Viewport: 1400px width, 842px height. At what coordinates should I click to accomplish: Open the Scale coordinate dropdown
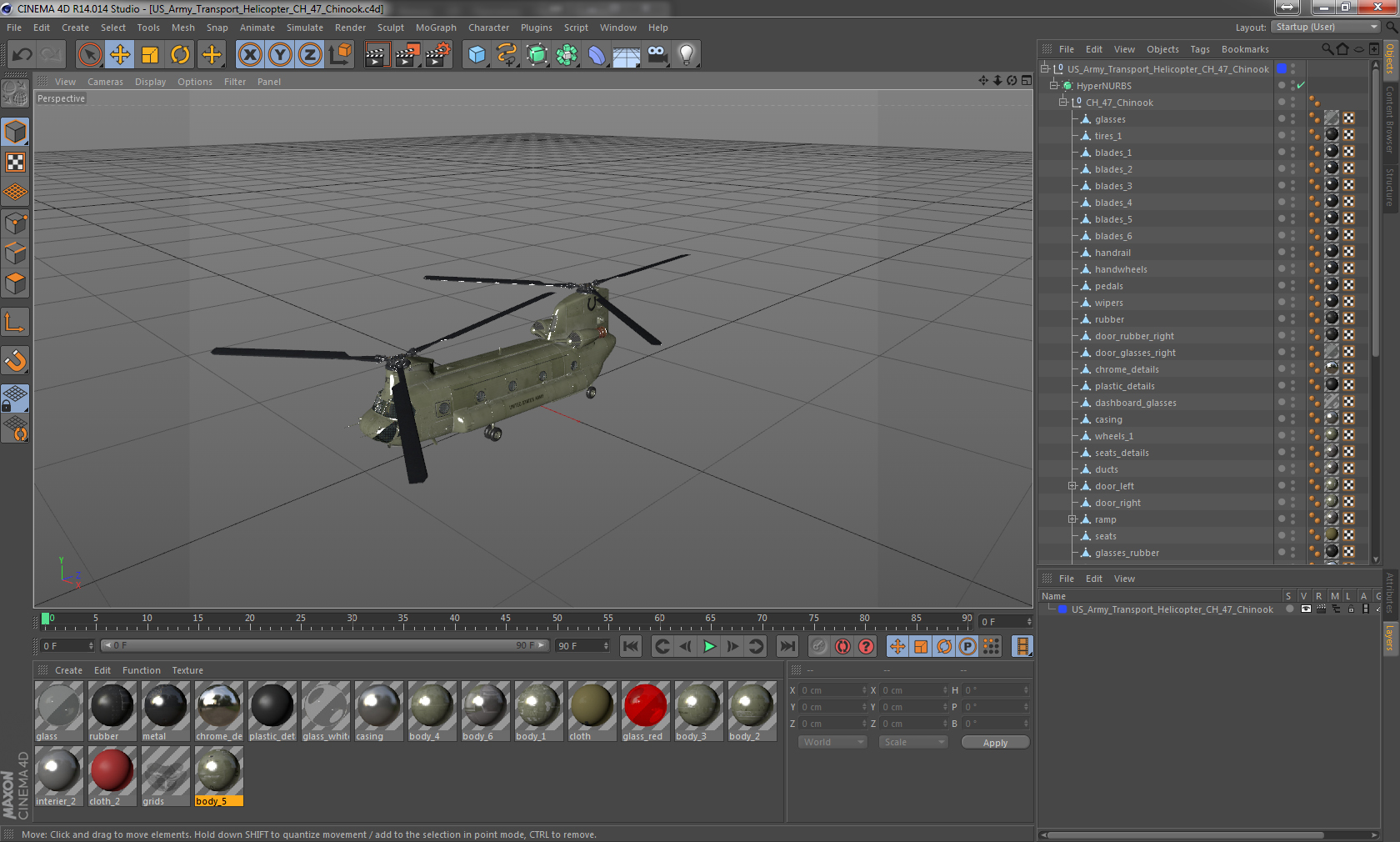click(x=913, y=742)
